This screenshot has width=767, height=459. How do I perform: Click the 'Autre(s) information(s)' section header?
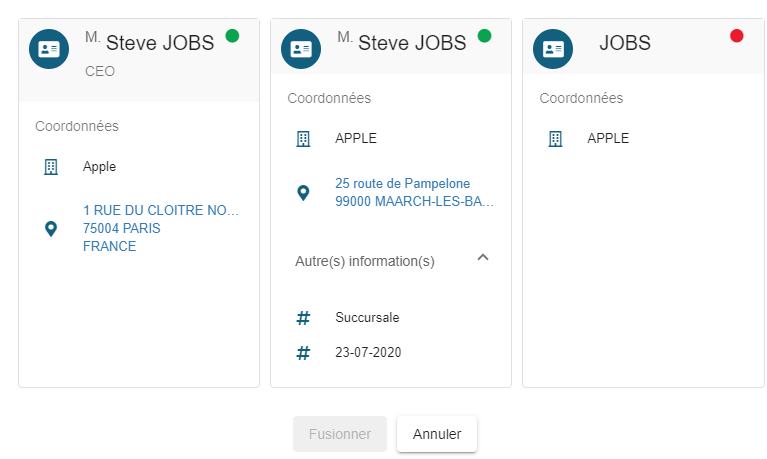[x=365, y=261]
